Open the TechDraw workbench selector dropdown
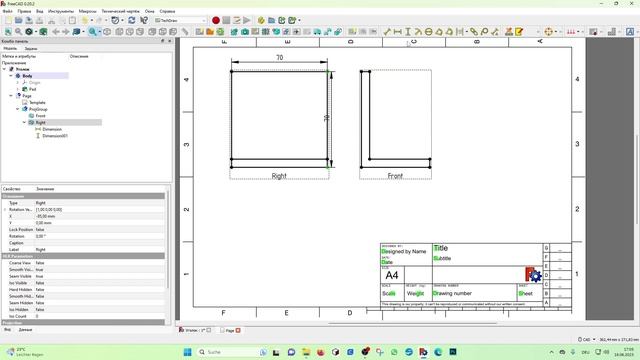 pyautogui.click(x=180, y=20)
